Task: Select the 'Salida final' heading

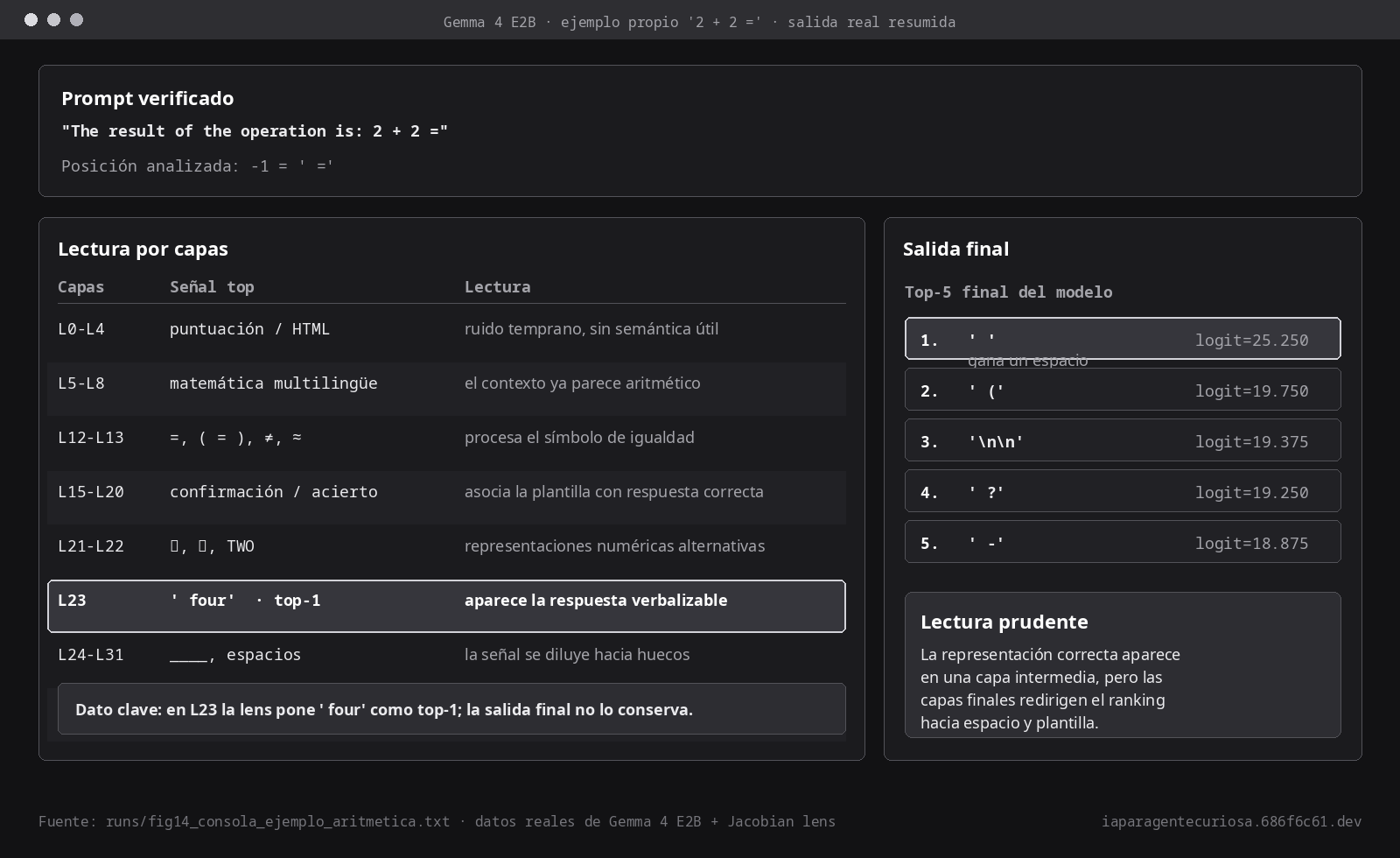Action: pos(955,249)
